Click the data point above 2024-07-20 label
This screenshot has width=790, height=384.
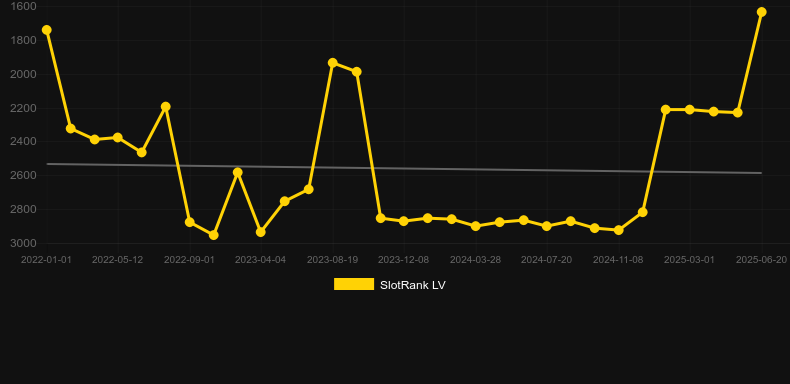[x=547, y=226]
